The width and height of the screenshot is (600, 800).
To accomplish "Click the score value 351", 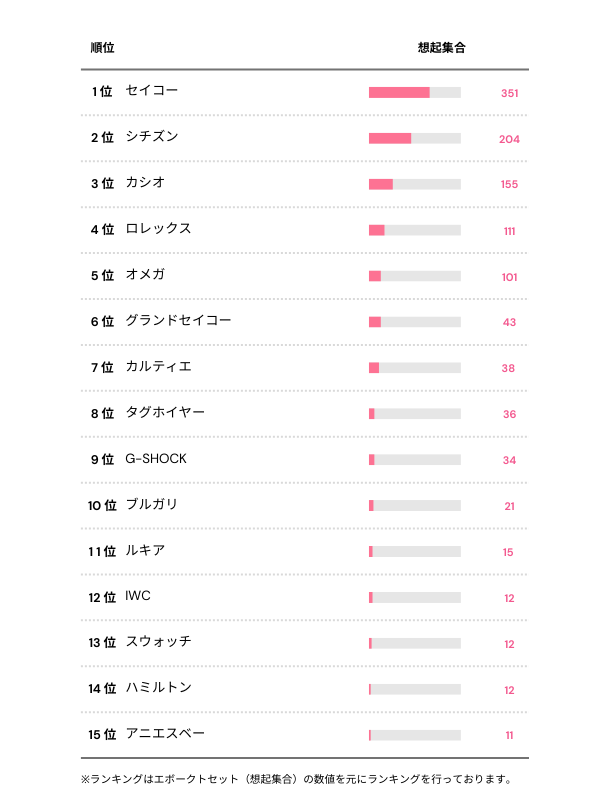I will click(509, 93).
